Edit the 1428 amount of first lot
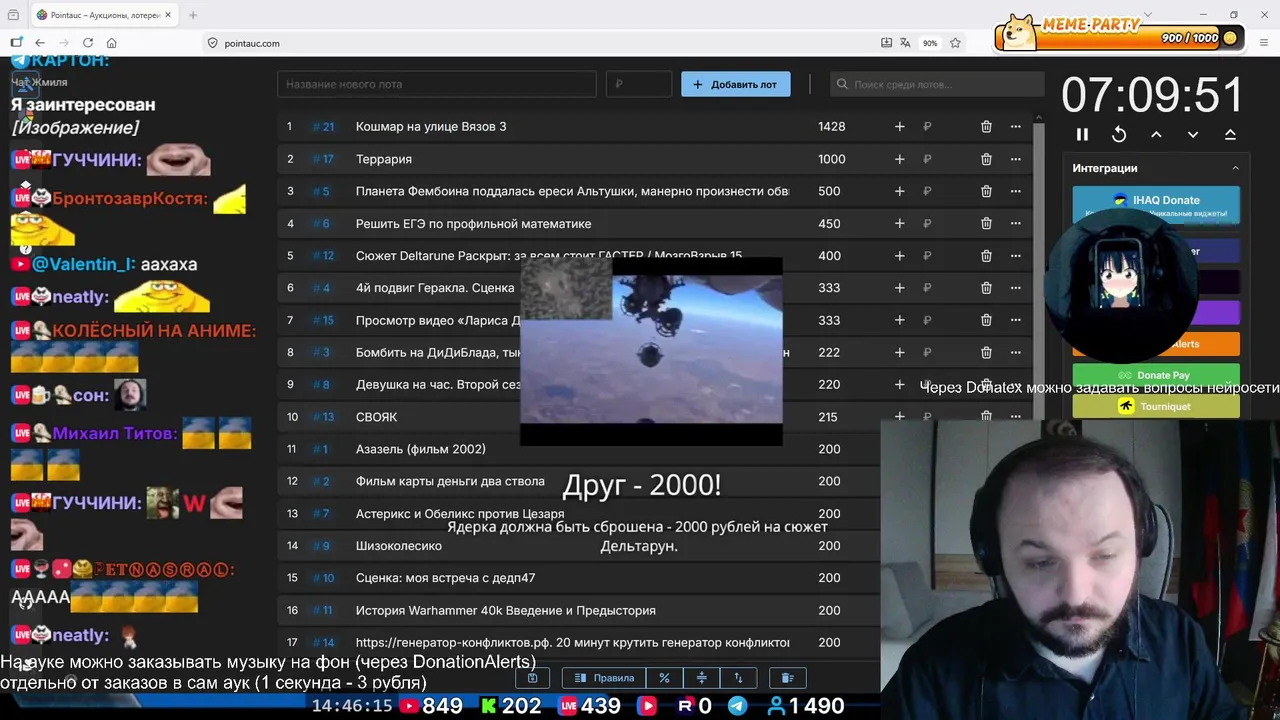The image size is (1280, 720). coord(831,127)
